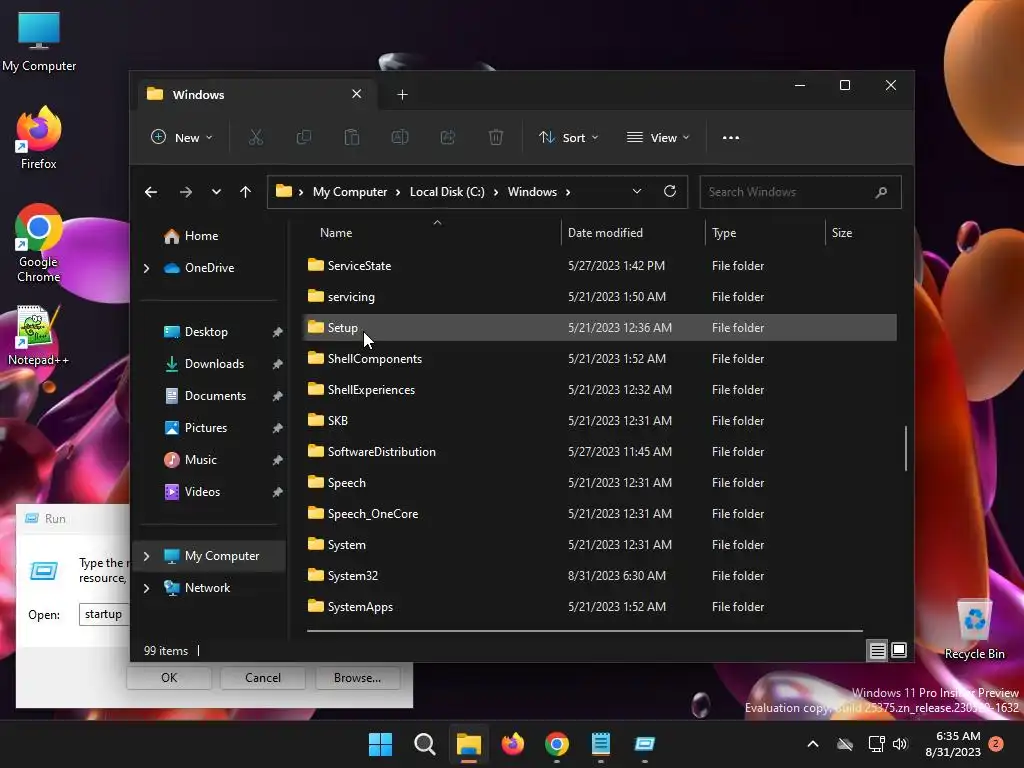The width and height of the screenshot is (1024, 768).
Task: Go forward with the right arrow
Action: pyautogui.click(x=185, y=192)
